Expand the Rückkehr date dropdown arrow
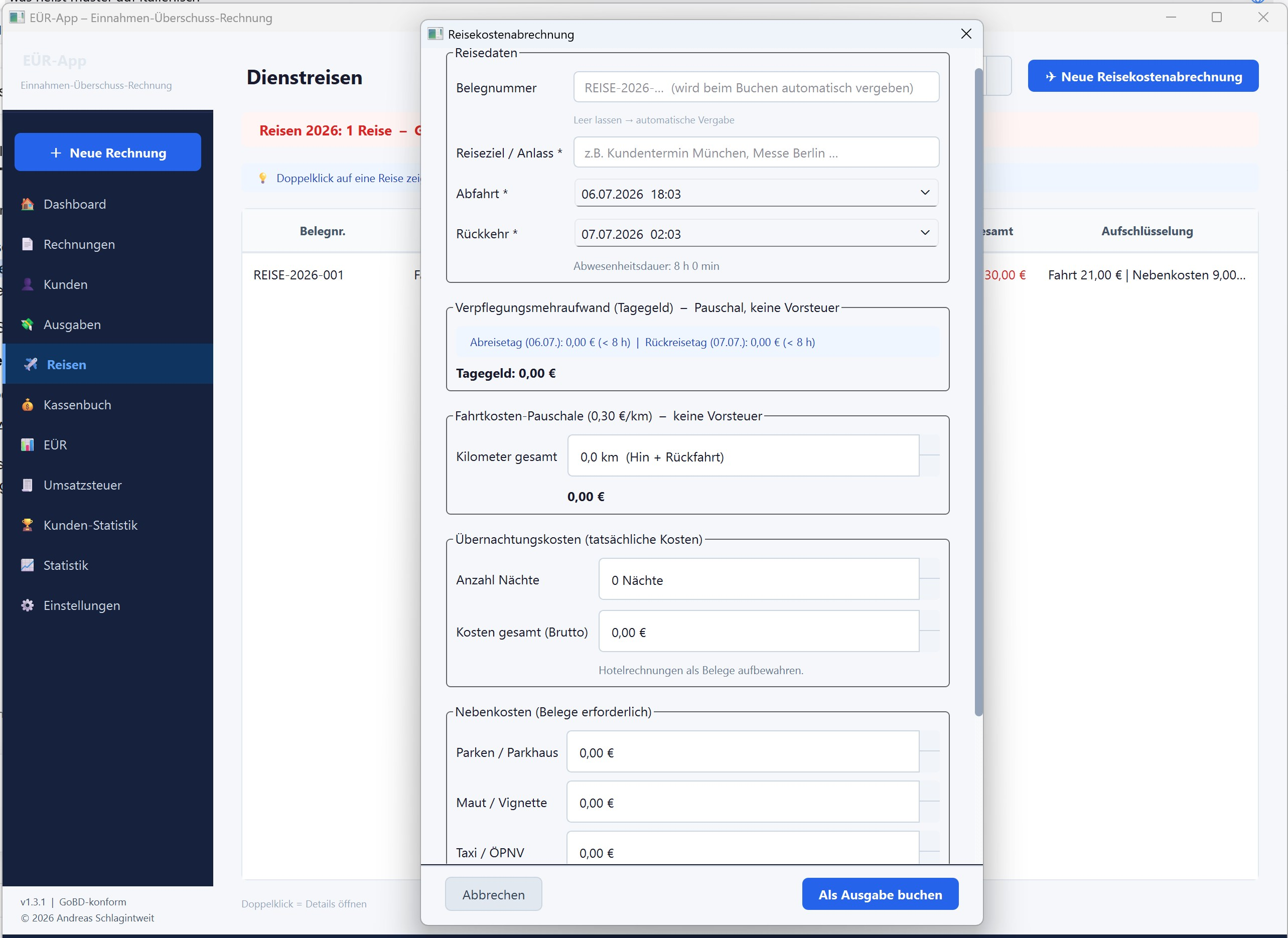The image size is (1288, 938). [x=925, y=233]
